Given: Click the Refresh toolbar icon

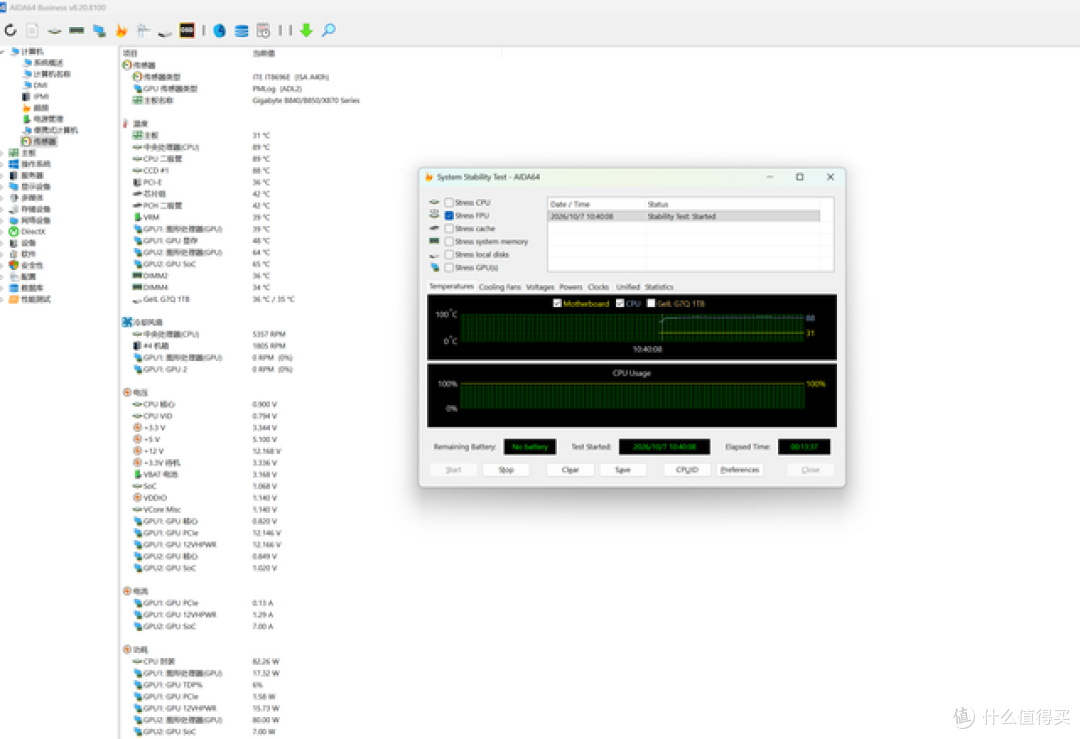Looking at the screenshot, I should [x=10, y=30].
